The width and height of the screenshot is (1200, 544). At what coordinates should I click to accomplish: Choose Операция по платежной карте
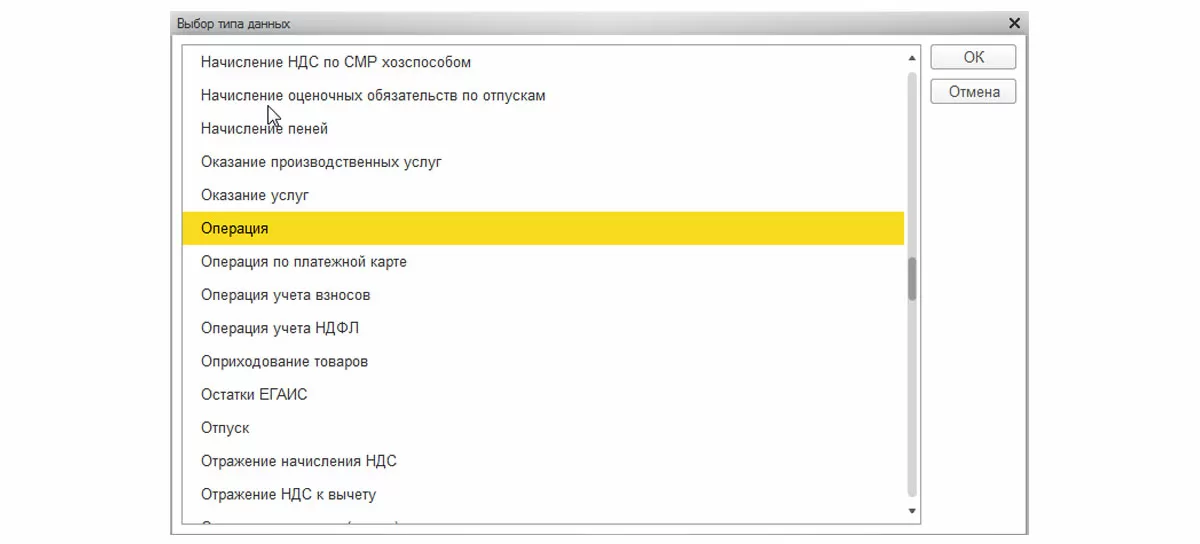[303, 262]
